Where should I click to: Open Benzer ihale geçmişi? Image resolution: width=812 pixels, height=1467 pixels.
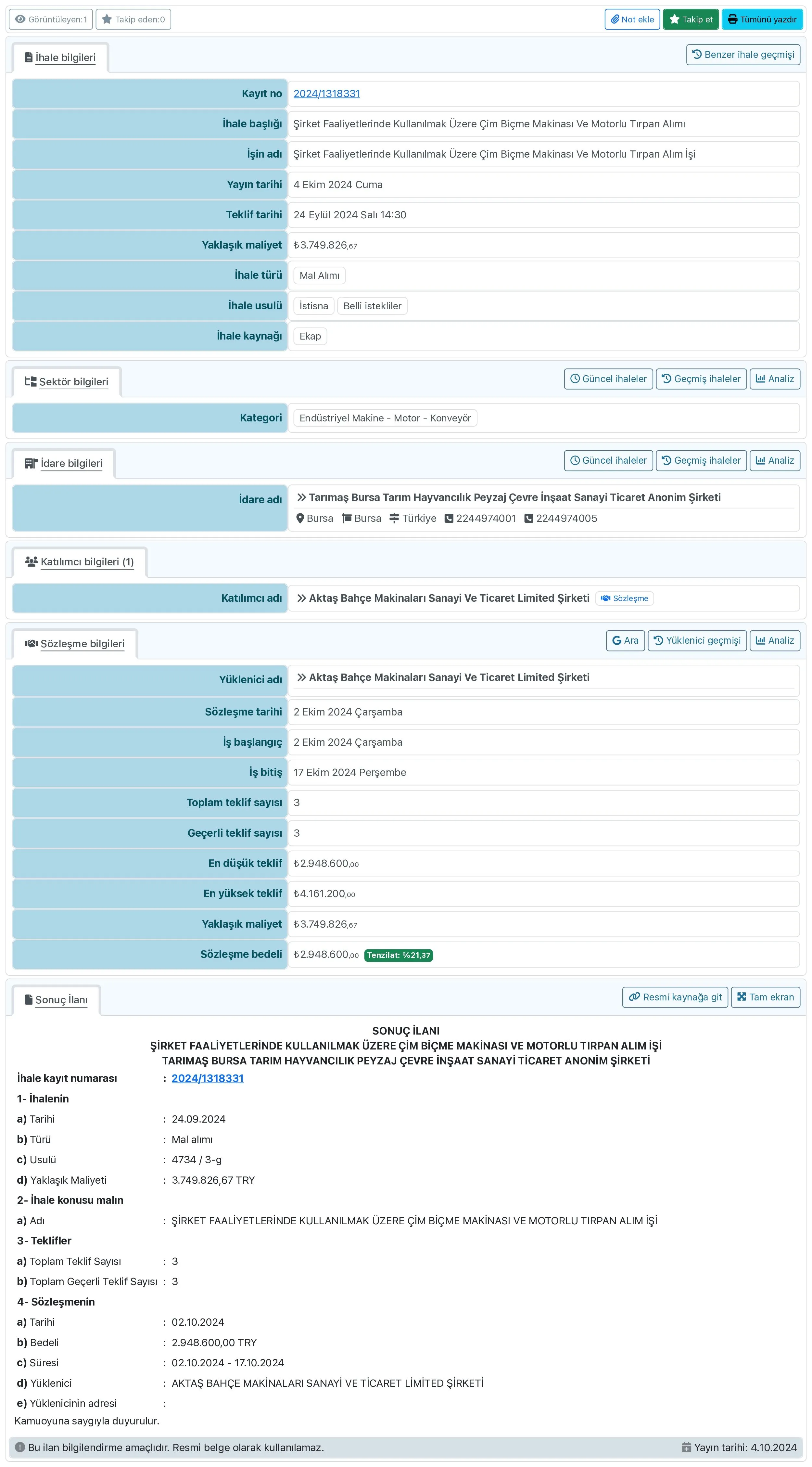(x=743, y=55)
